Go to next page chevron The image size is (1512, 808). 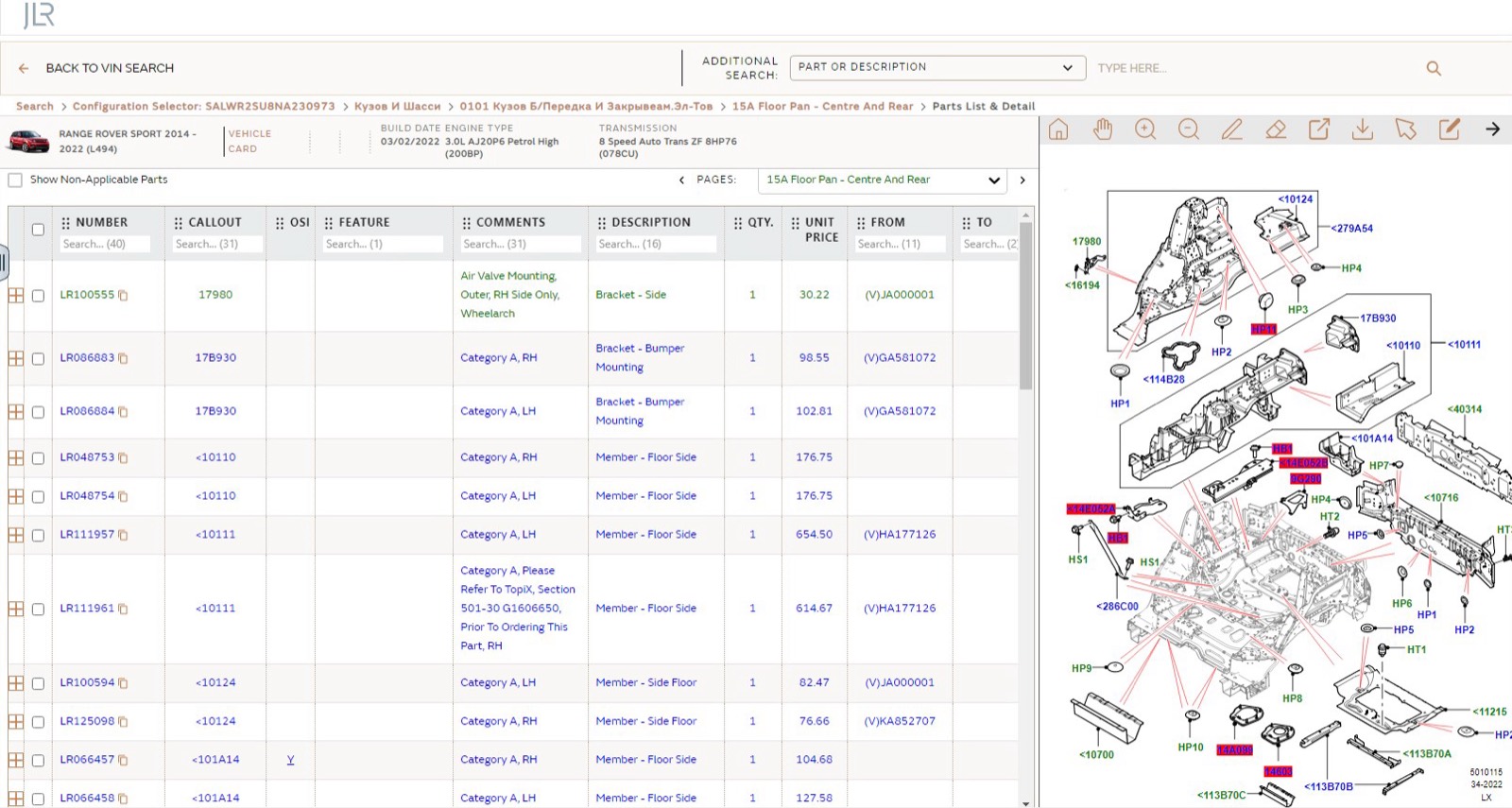(1022, 180)
